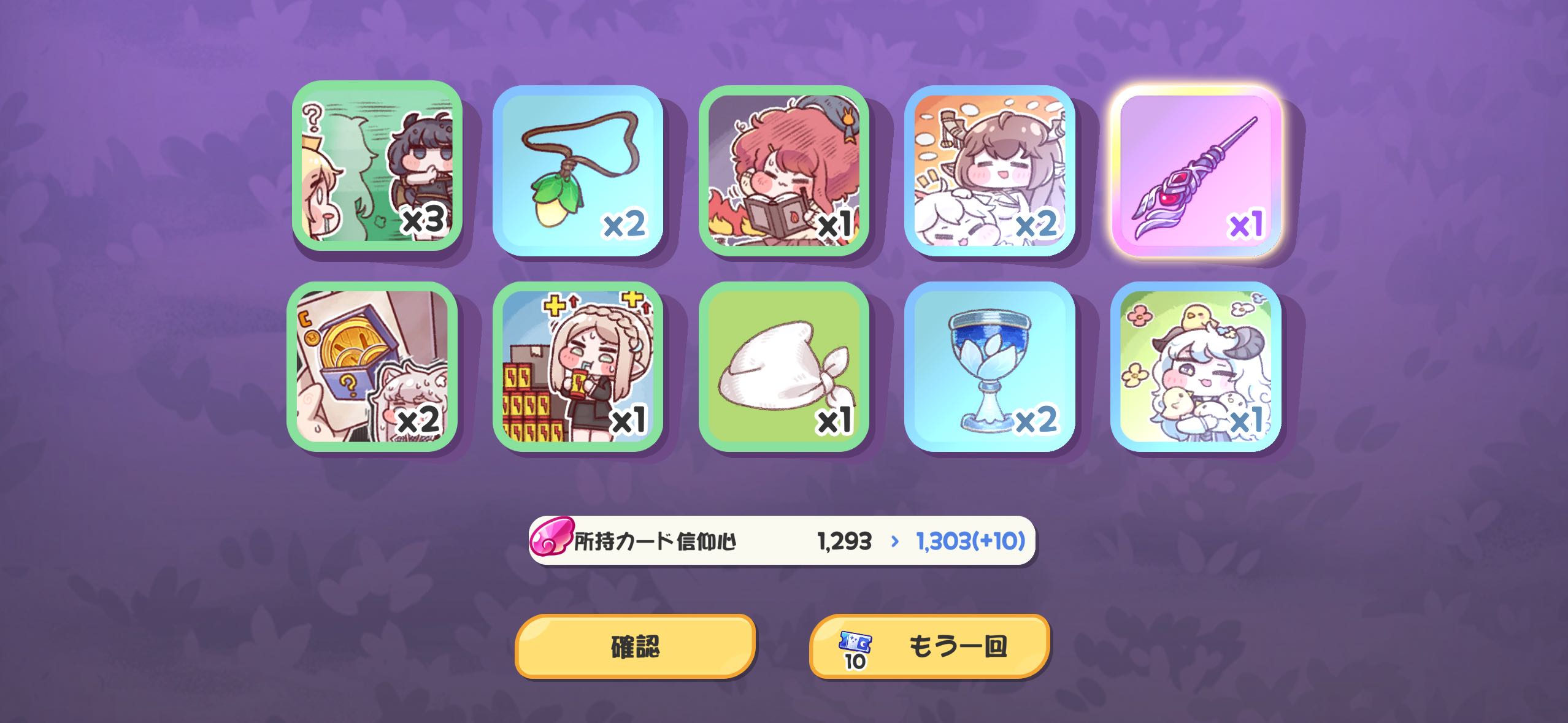Tap the x2 count on the necklace card
The width and height of the screenshot is (1568, 723).
coord(625,224)
